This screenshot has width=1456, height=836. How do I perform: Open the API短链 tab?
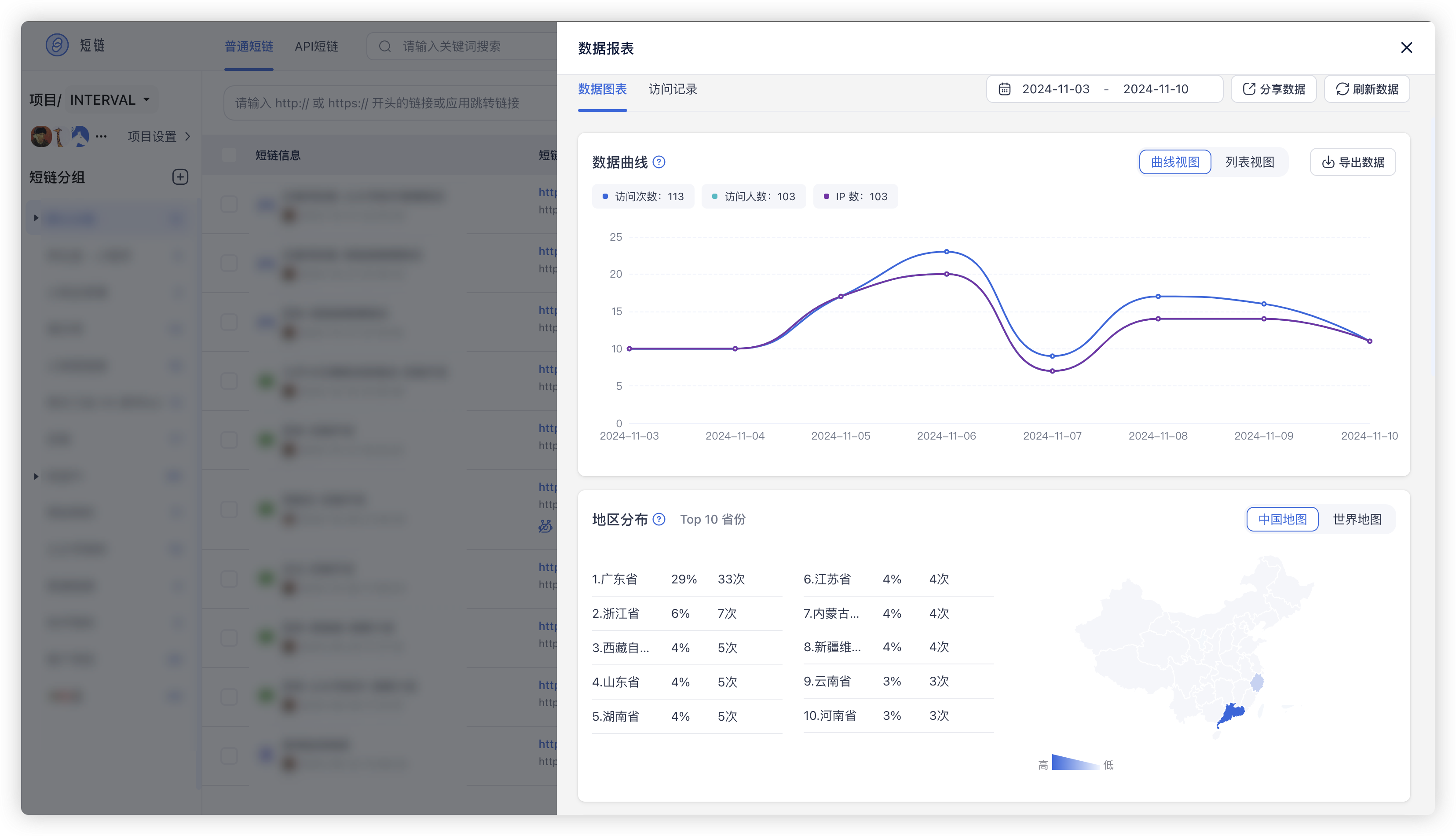(x=316, y=47)
